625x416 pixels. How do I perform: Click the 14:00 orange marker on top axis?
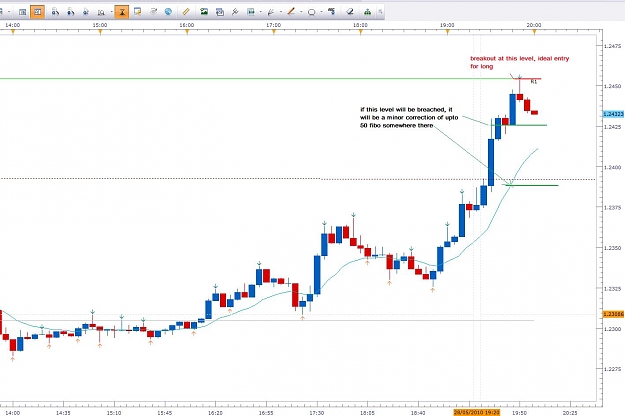(13, 32)
